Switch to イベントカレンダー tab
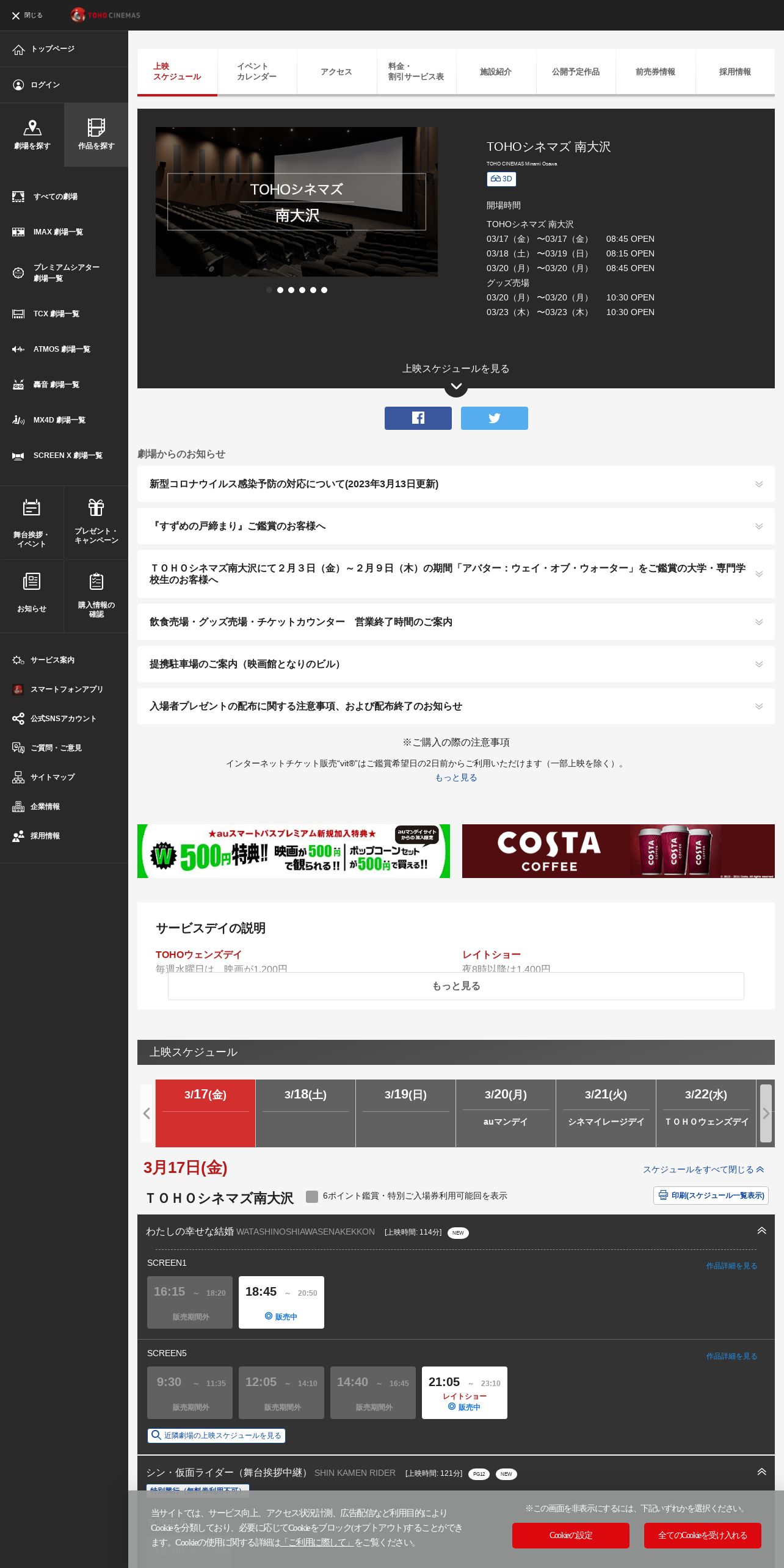Viewport: 784px width, 1568px height. point(257,72)
